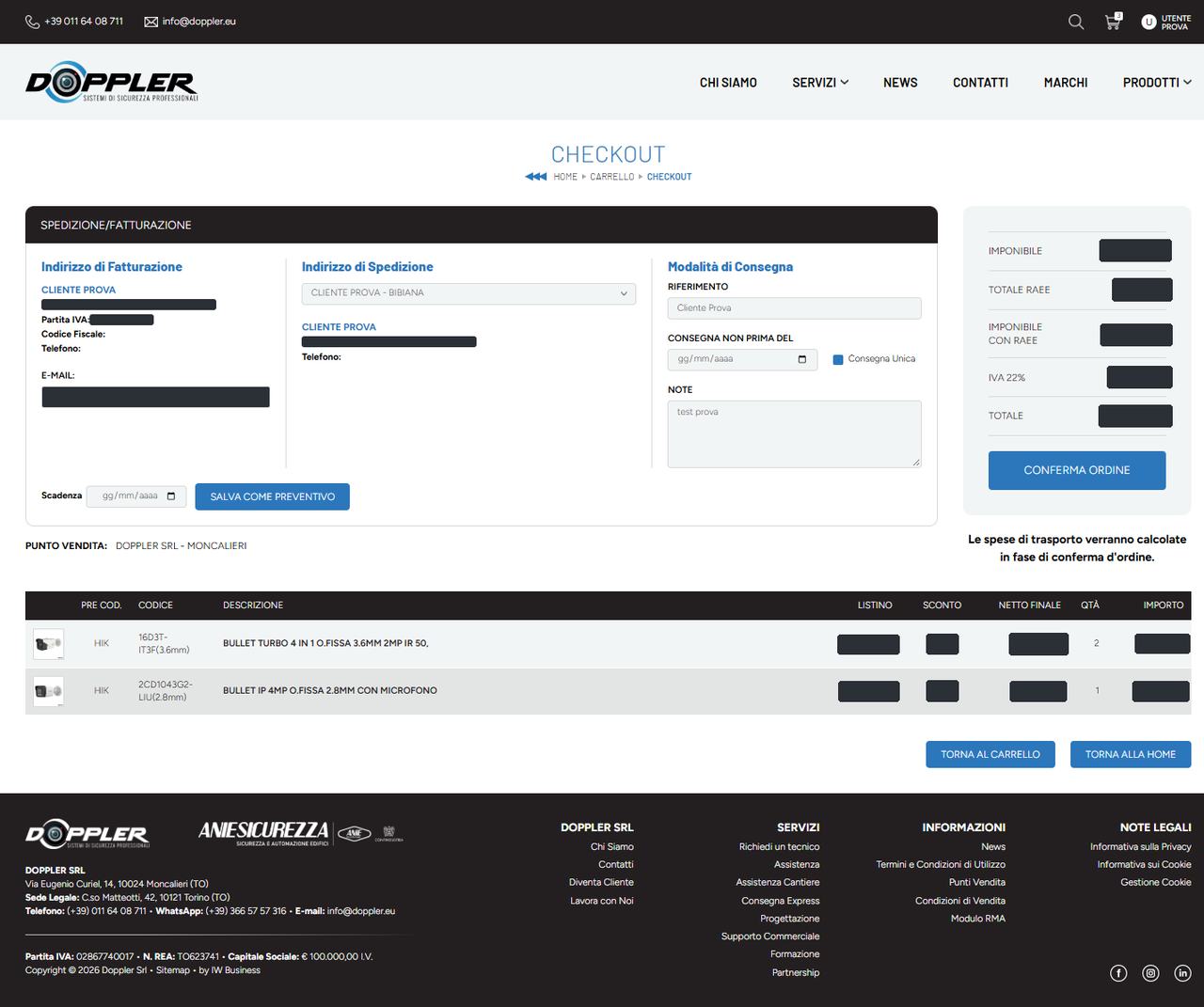Open Marchi in navigation

(x=1066, y=83)
